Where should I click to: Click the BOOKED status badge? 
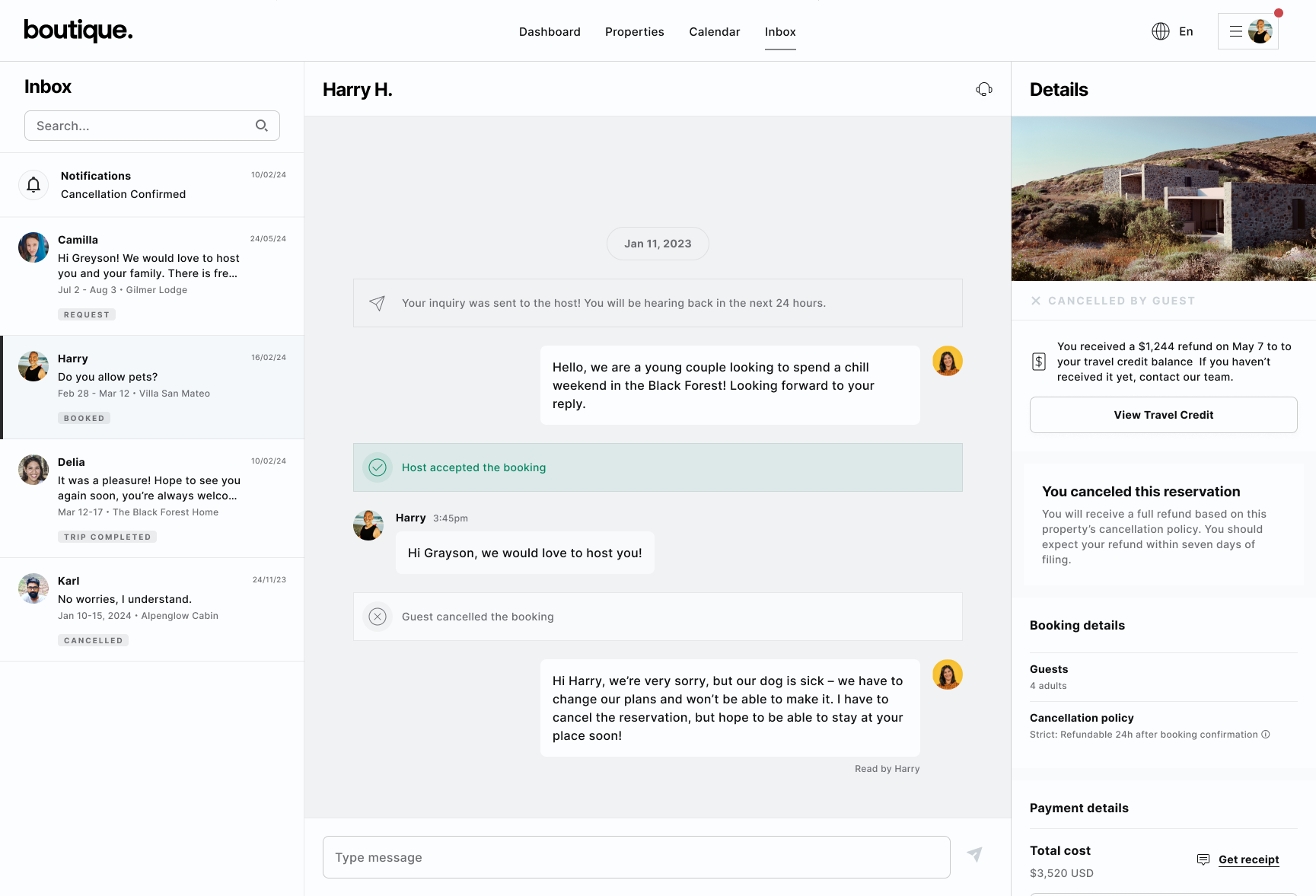84,418
